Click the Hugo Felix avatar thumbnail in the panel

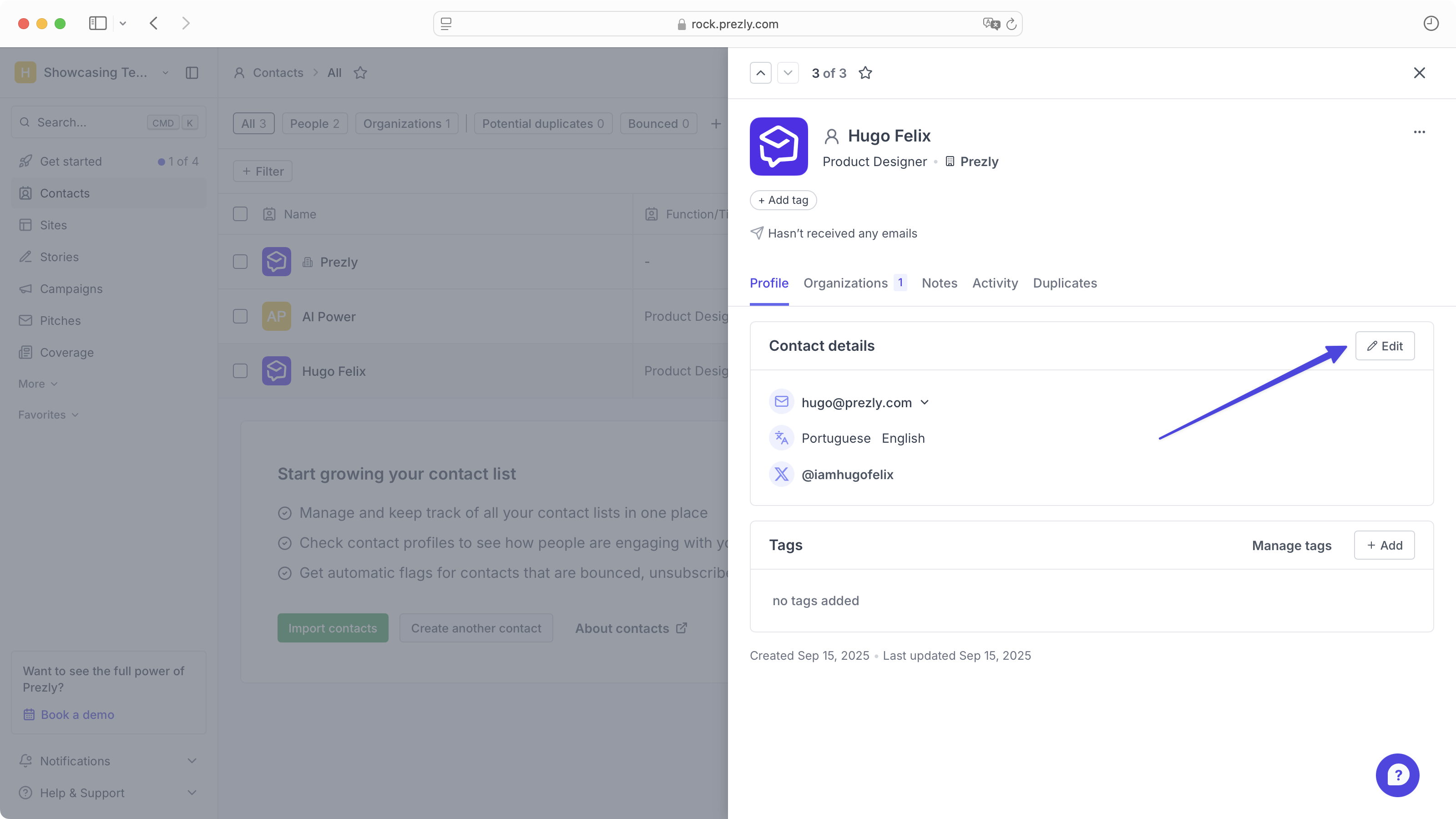[779, 147]
